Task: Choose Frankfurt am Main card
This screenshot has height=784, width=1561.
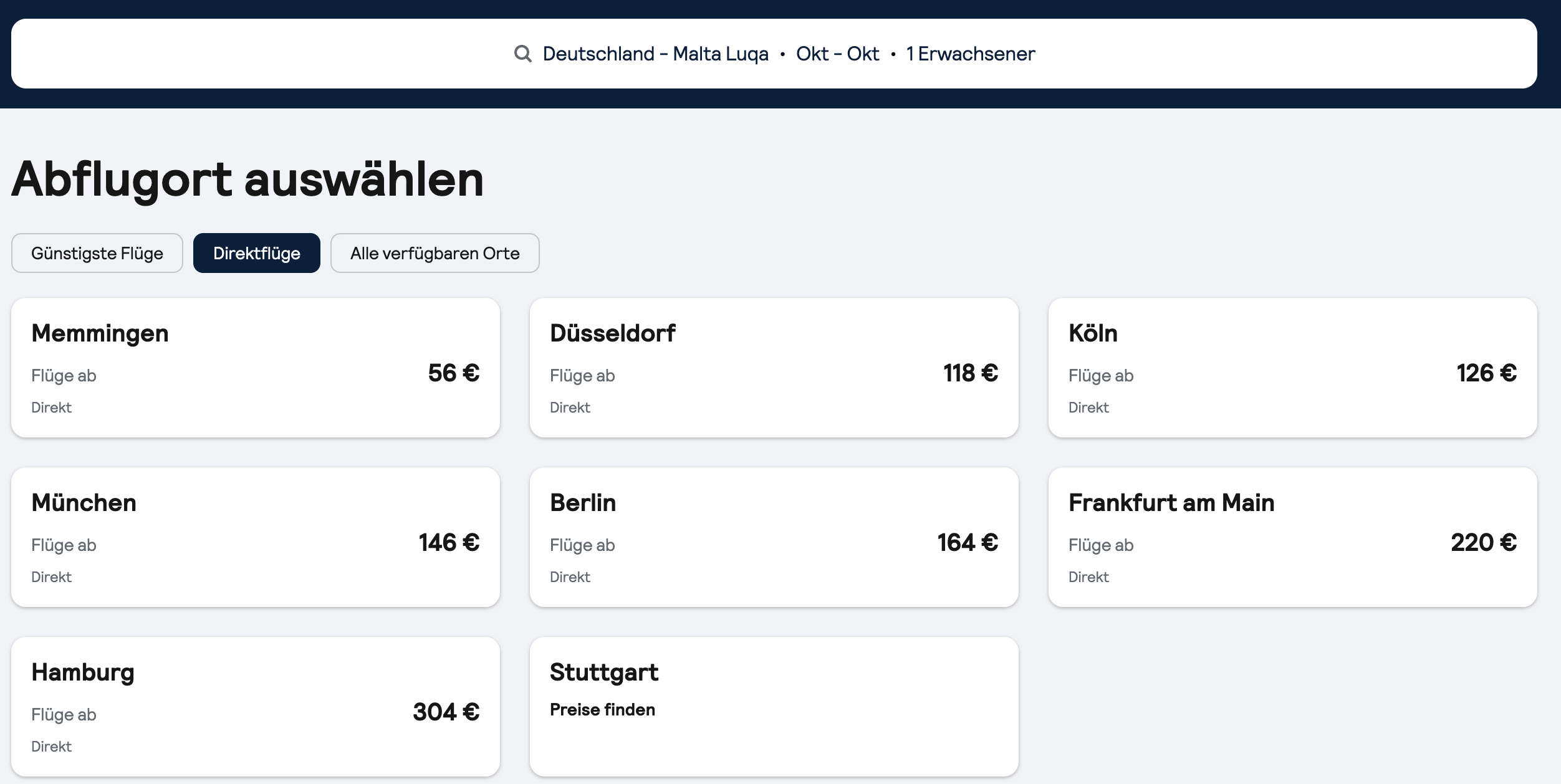Action: [x=1293, y=537]
